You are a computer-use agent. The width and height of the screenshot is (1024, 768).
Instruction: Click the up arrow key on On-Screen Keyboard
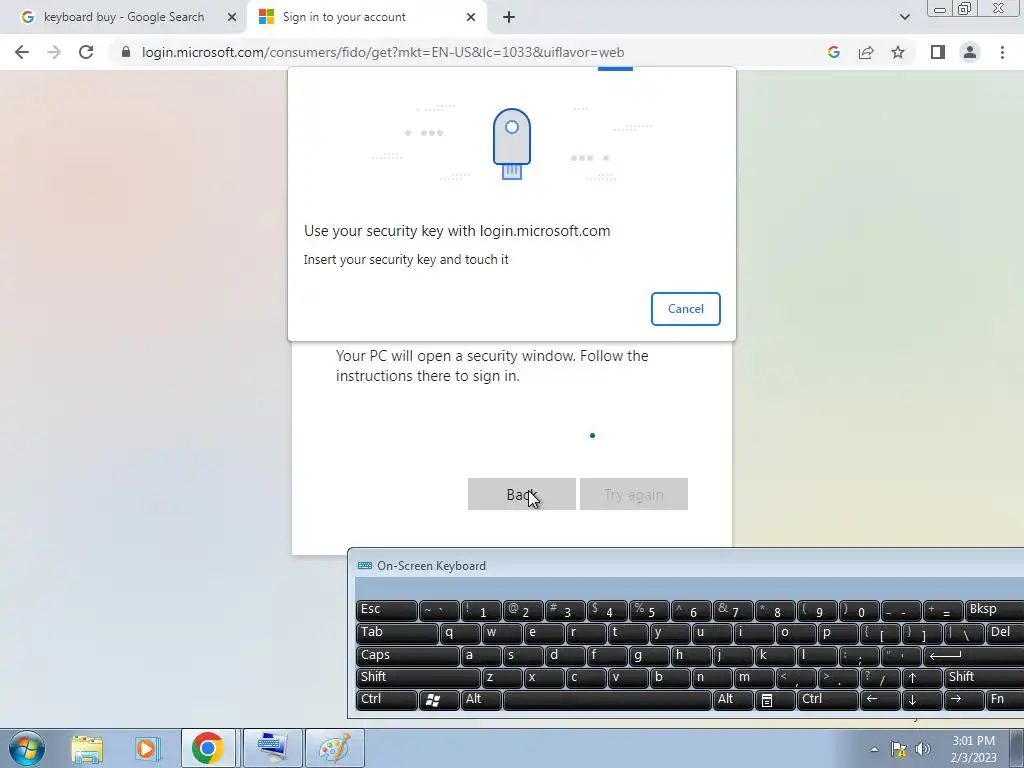(x=921, y=678)
